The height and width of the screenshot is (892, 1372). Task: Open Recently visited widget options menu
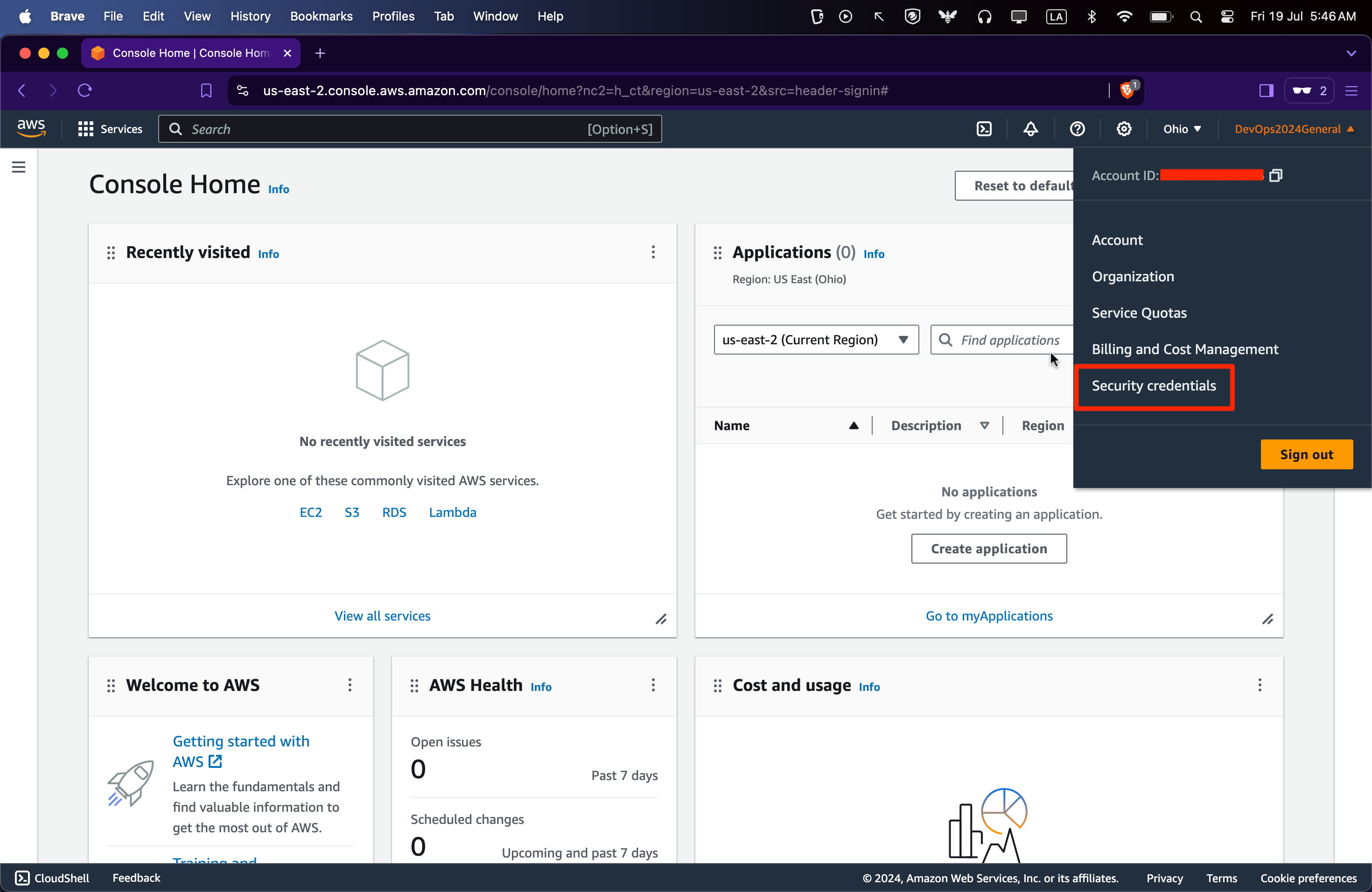(653, 252)
